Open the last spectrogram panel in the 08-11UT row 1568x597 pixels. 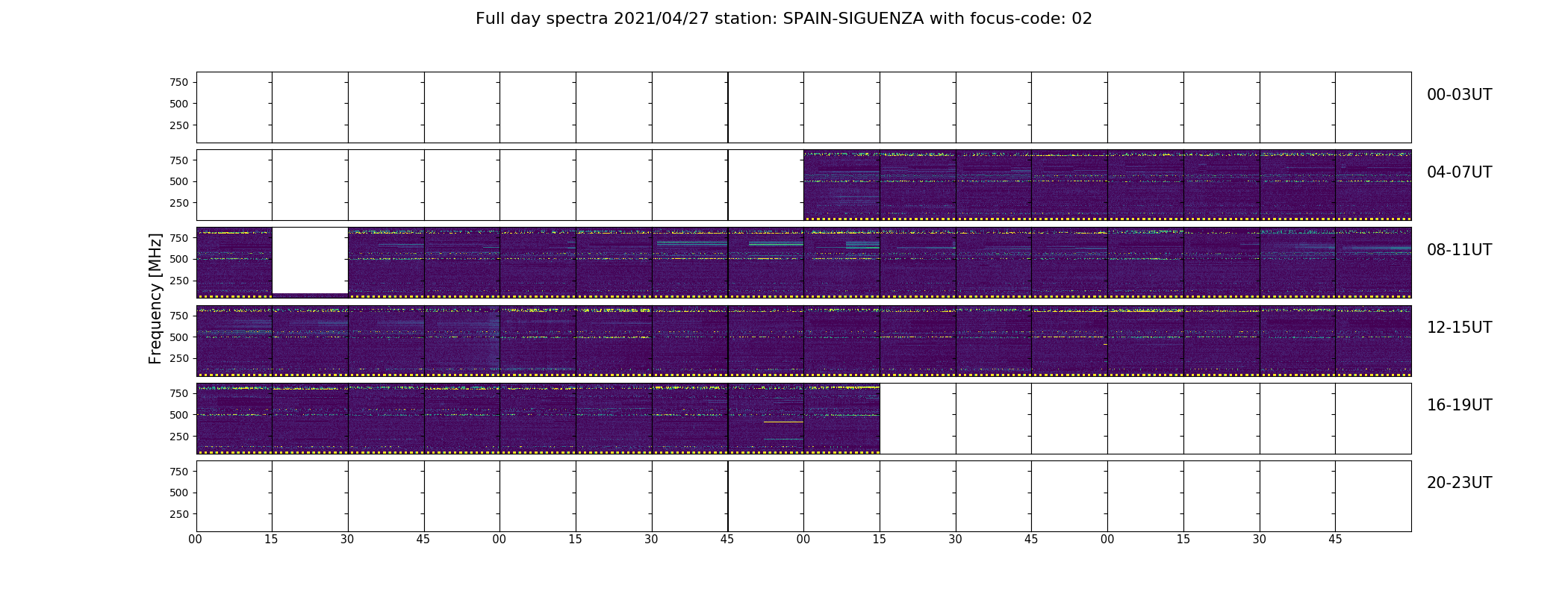point(1373,263)
